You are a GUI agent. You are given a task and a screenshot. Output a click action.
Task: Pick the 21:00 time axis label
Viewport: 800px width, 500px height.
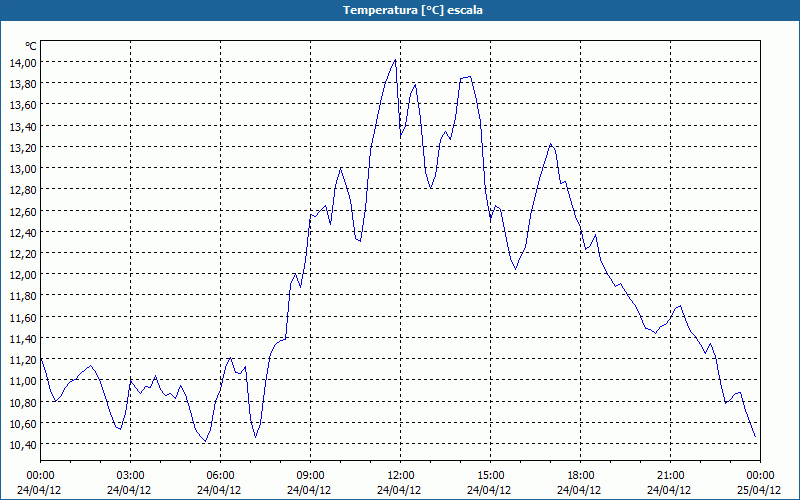[670, 476]
